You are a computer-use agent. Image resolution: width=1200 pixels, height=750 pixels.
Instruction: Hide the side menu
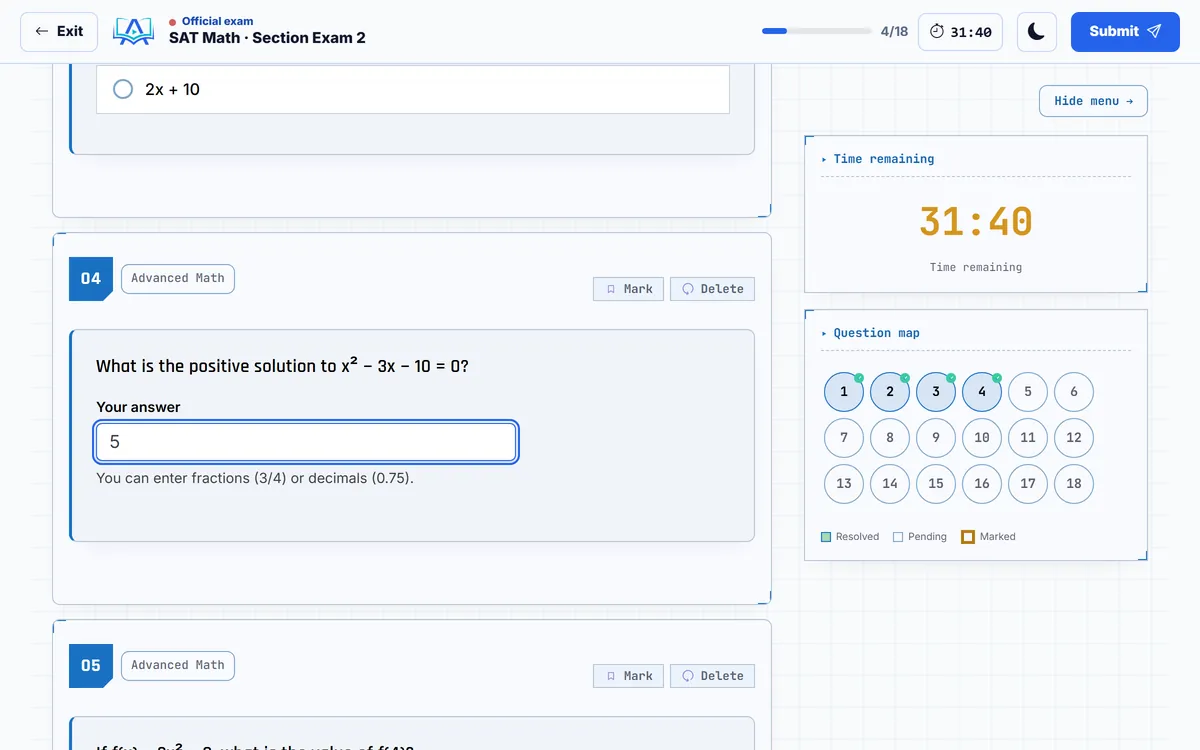[x=1094, y=101]
